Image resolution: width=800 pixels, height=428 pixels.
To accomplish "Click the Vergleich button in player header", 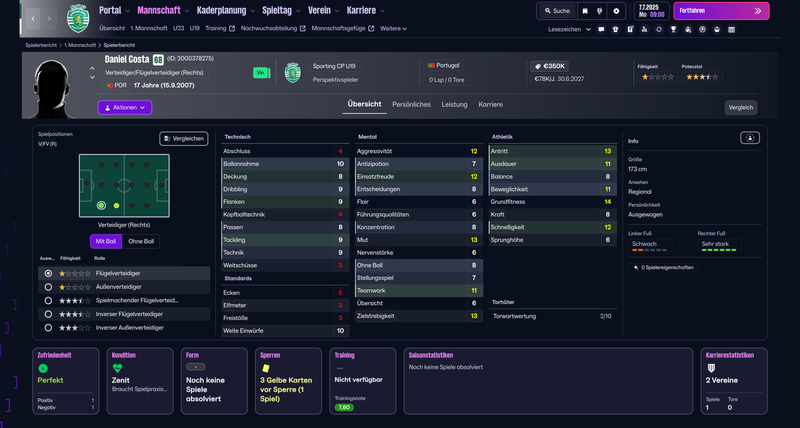I will pos(741,108).
